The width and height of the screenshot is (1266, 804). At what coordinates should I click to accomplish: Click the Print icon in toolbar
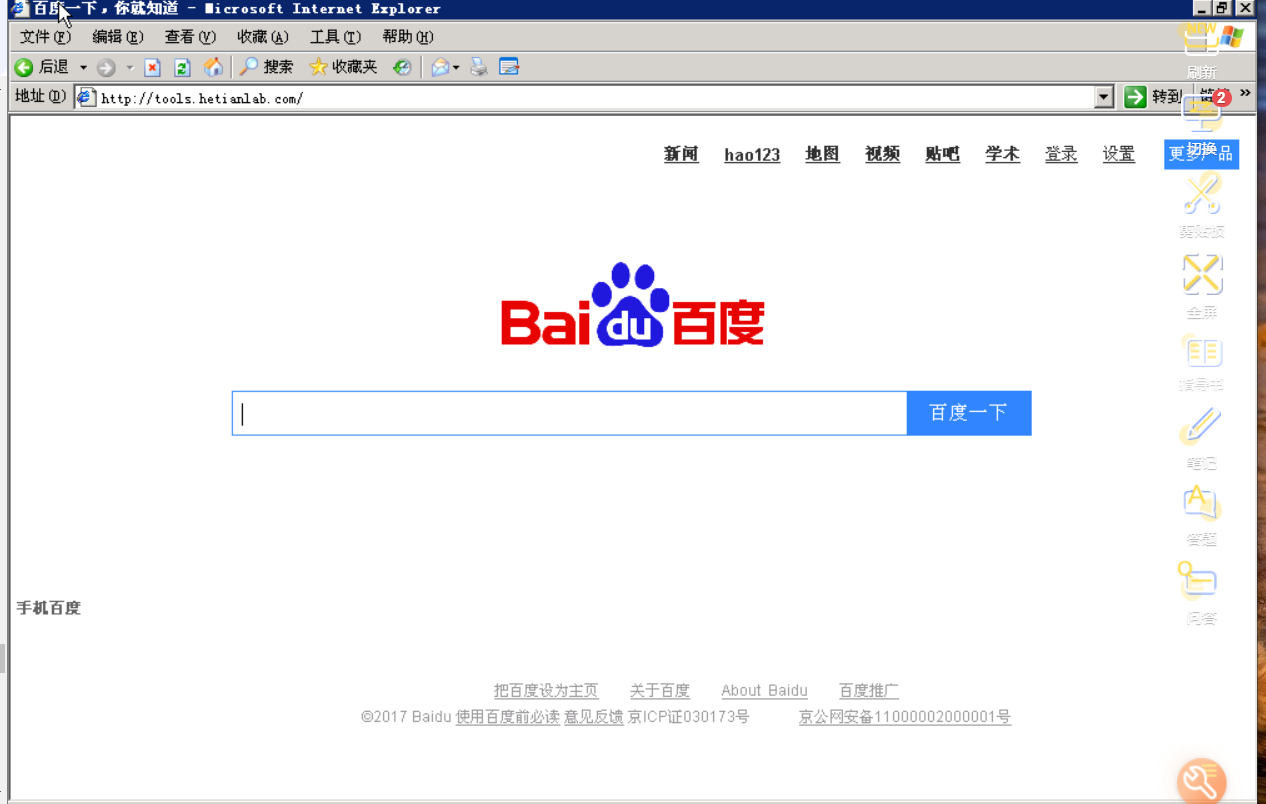(479, 67)
